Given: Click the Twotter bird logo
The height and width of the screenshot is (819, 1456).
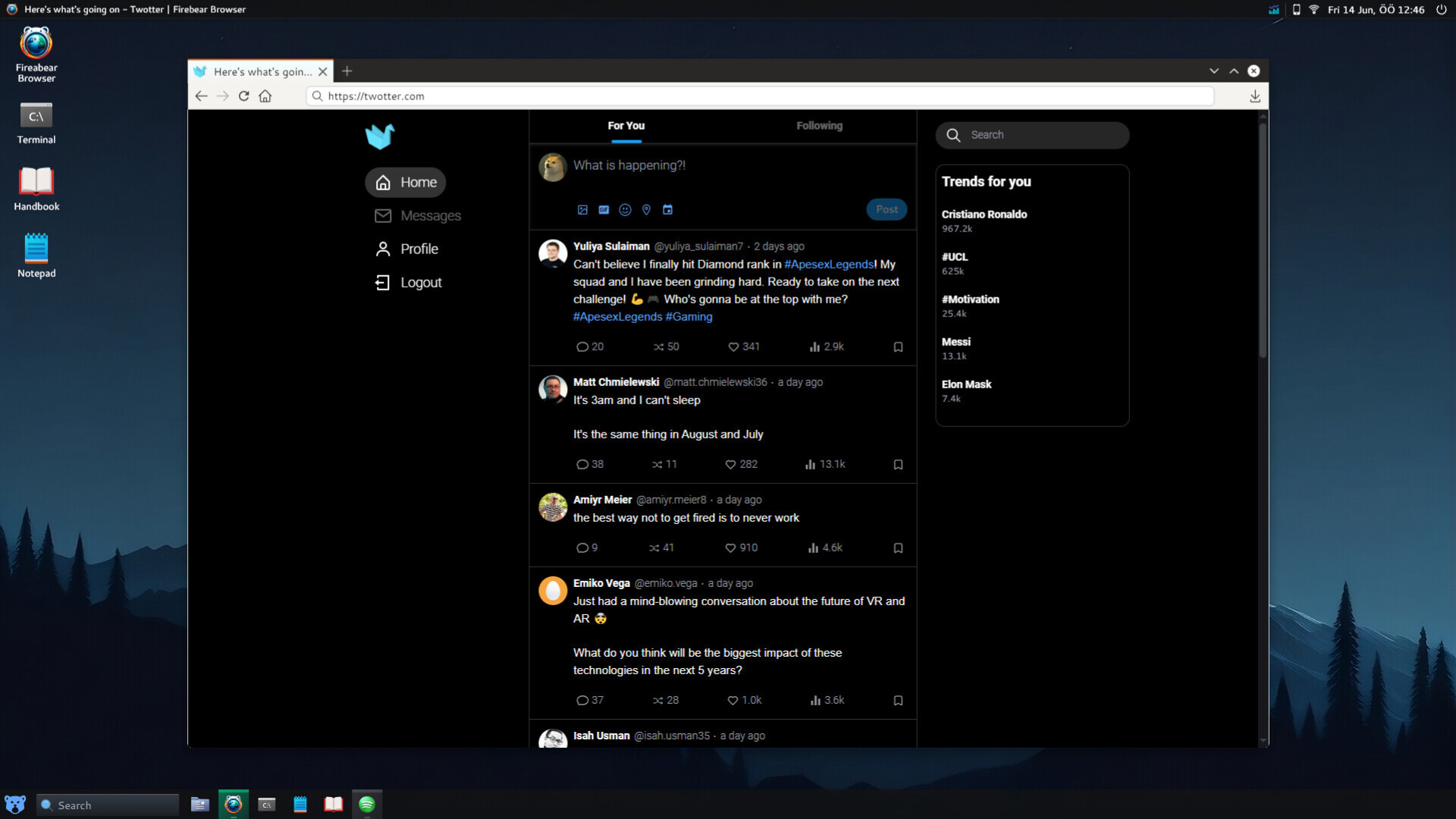Looking at the screenshot, I should (380, 136).
